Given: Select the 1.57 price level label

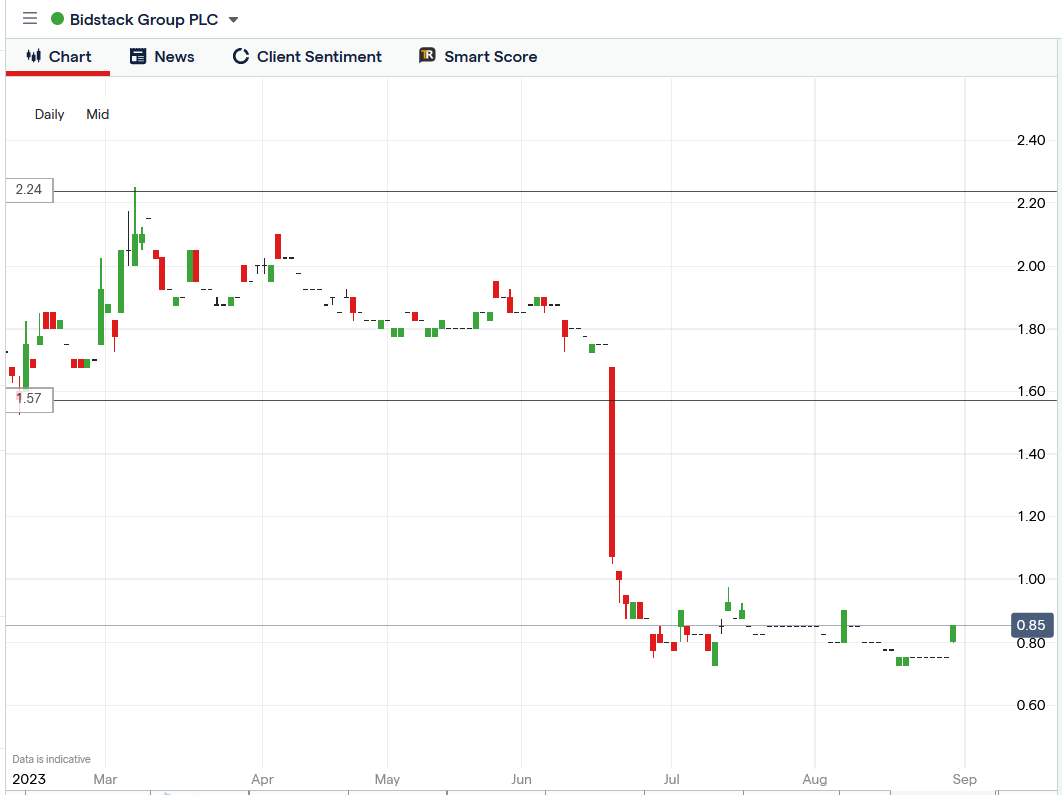Looking at the screenshot, I should tap(29, 399).
